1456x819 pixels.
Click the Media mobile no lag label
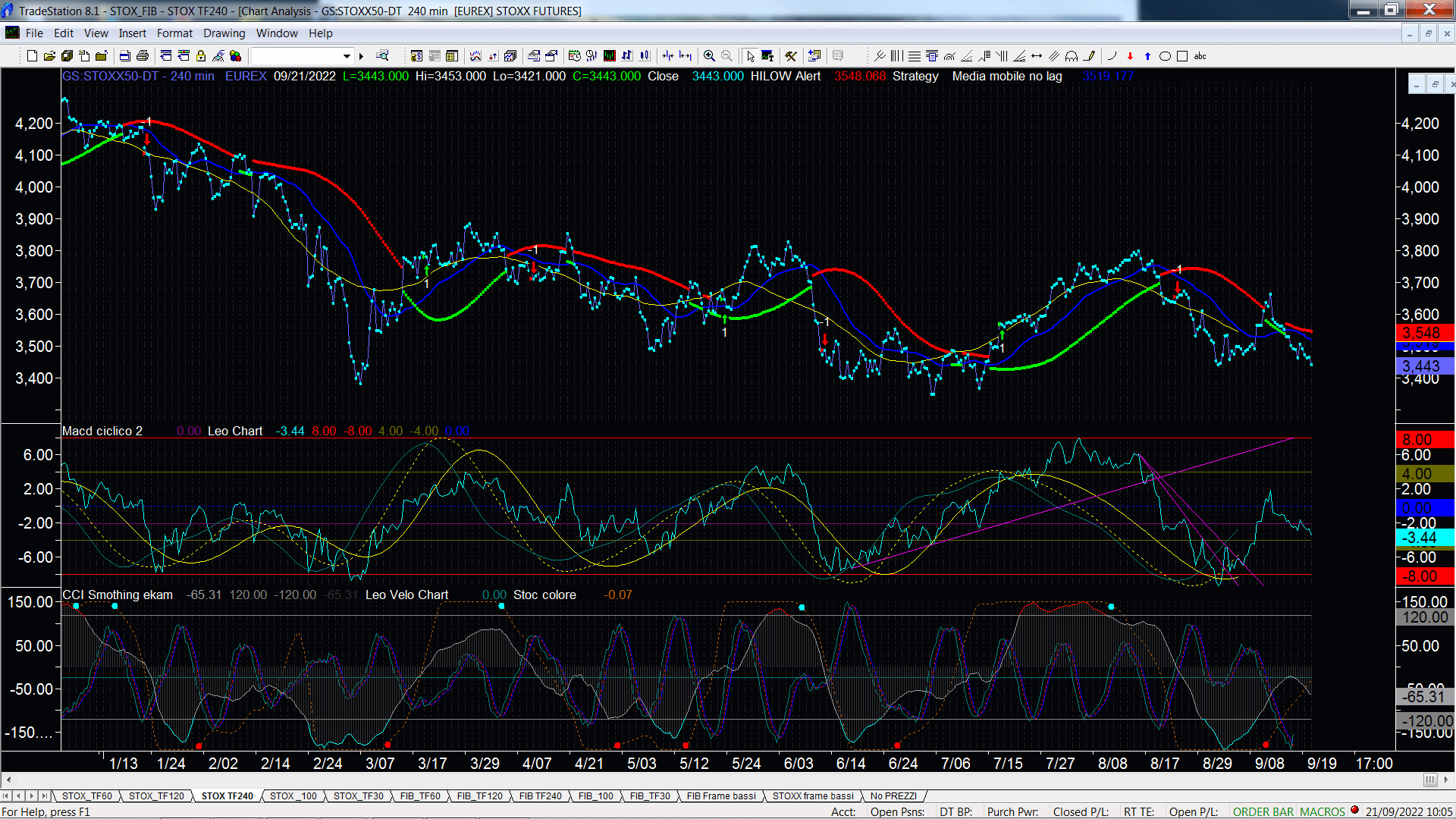(1007, 77)
